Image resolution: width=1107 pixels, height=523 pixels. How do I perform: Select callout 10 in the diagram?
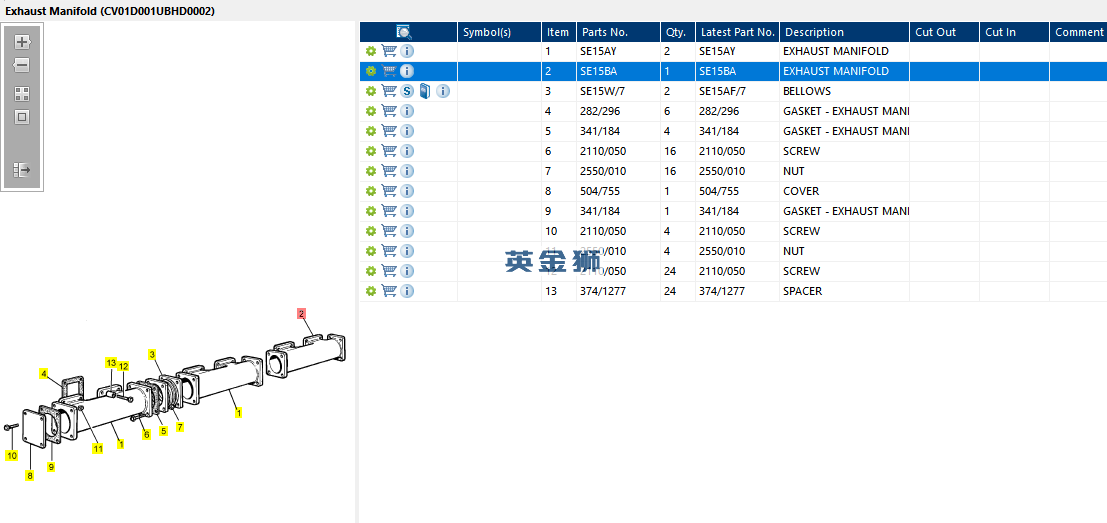pyautogui.click(x=12, y=456)
